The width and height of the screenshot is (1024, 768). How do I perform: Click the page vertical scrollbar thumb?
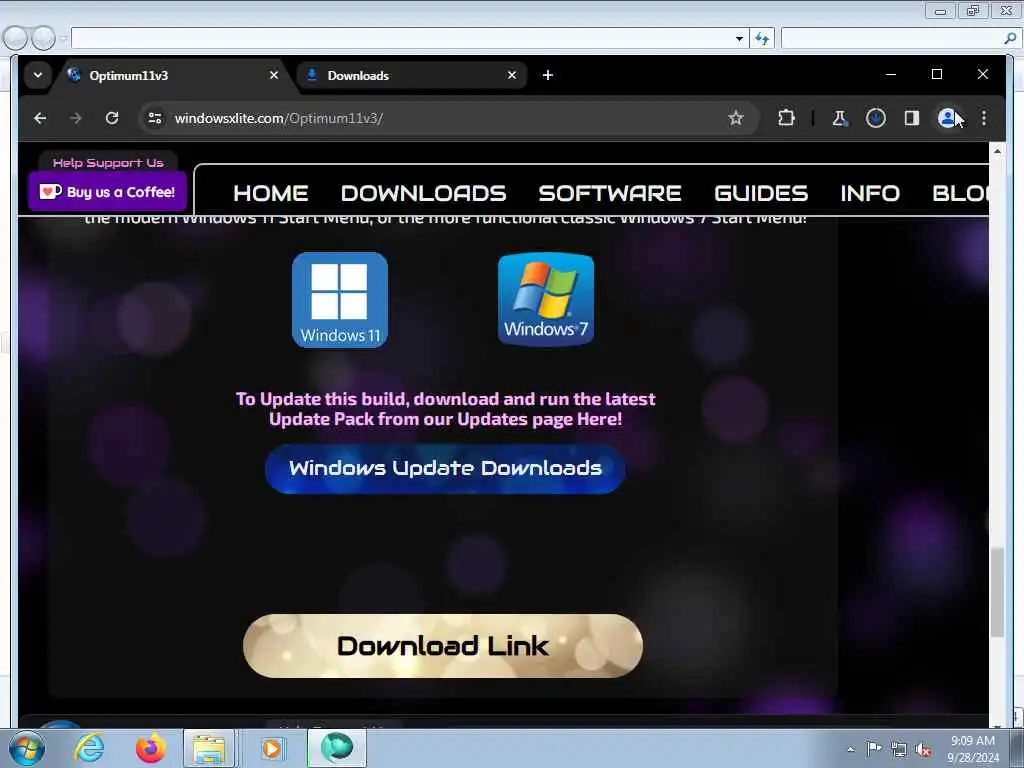997,592
